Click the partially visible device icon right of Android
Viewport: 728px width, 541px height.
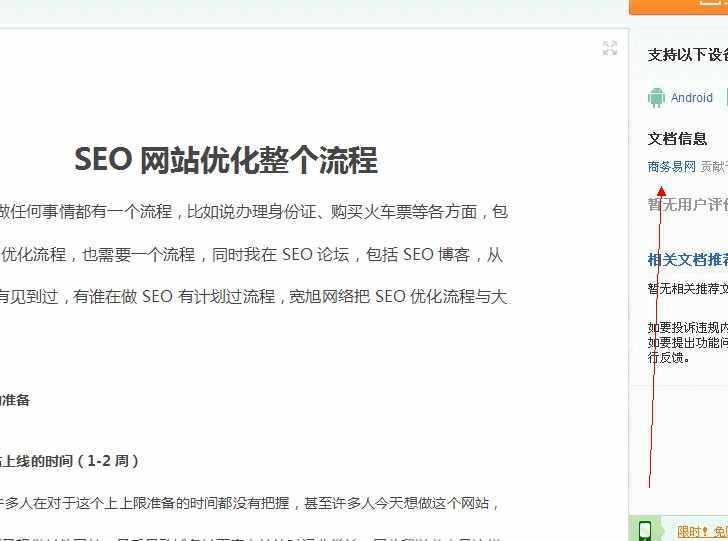point(725,98)
